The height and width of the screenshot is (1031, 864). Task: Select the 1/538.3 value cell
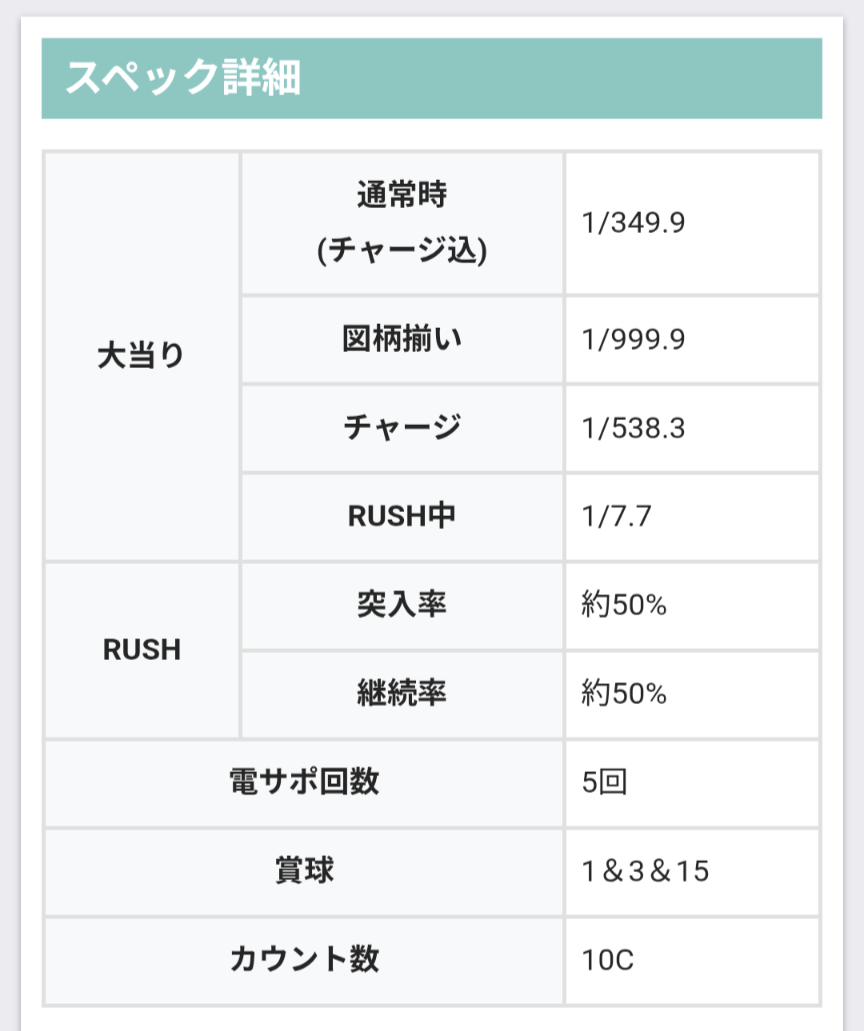click(633, 428)
